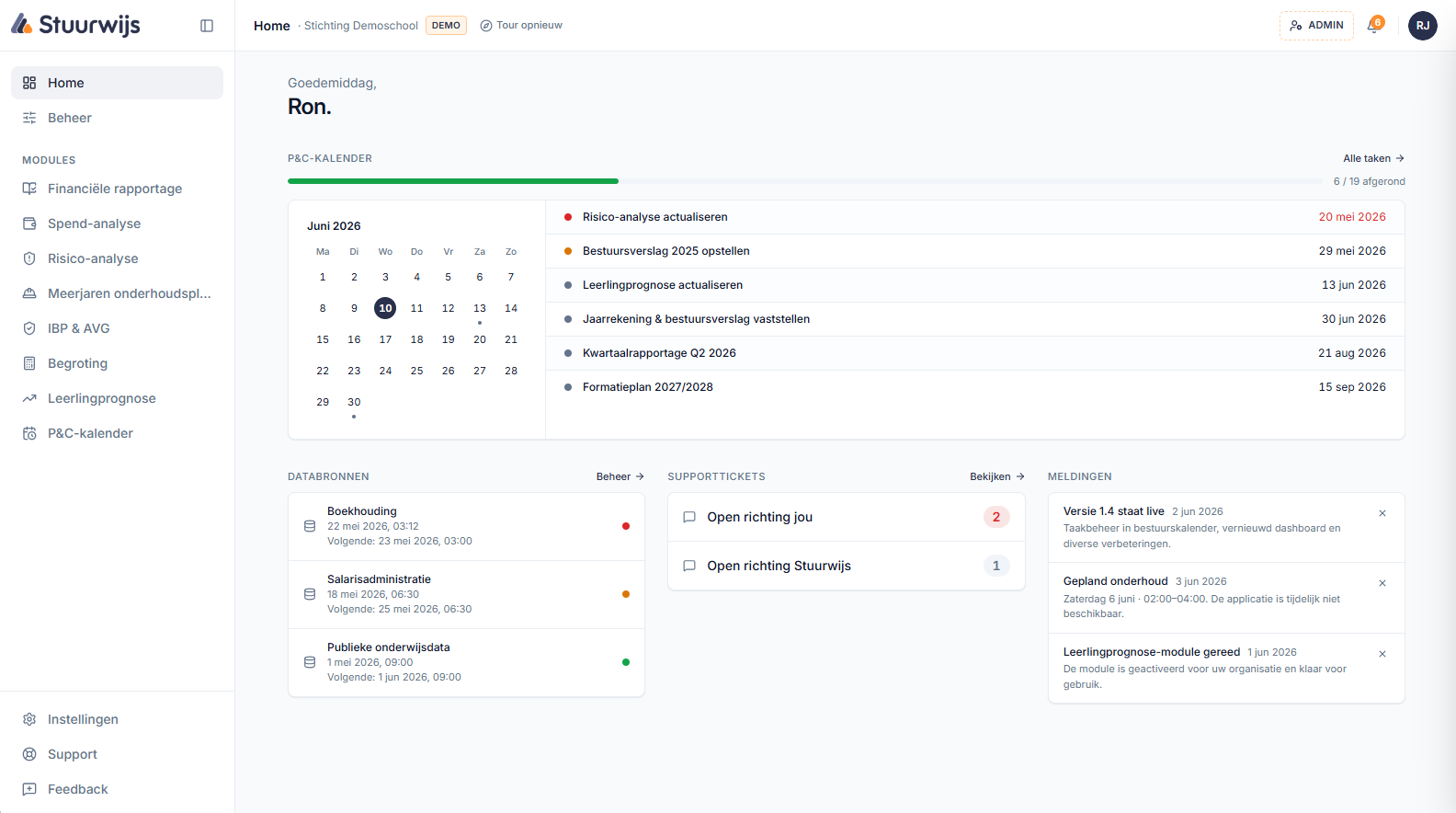Click the Spend-analyse wallet icon
This screenshot has height=813, width=1456.
[29, 223]
